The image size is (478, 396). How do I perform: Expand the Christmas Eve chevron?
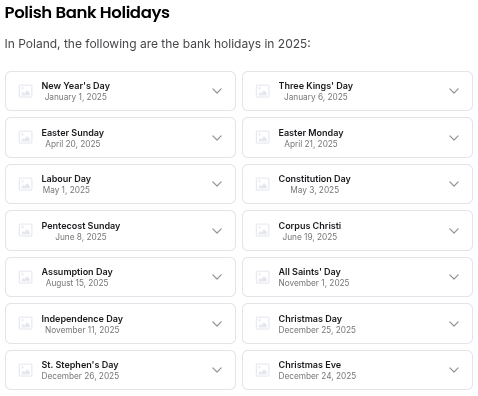(x=454, y=370)
